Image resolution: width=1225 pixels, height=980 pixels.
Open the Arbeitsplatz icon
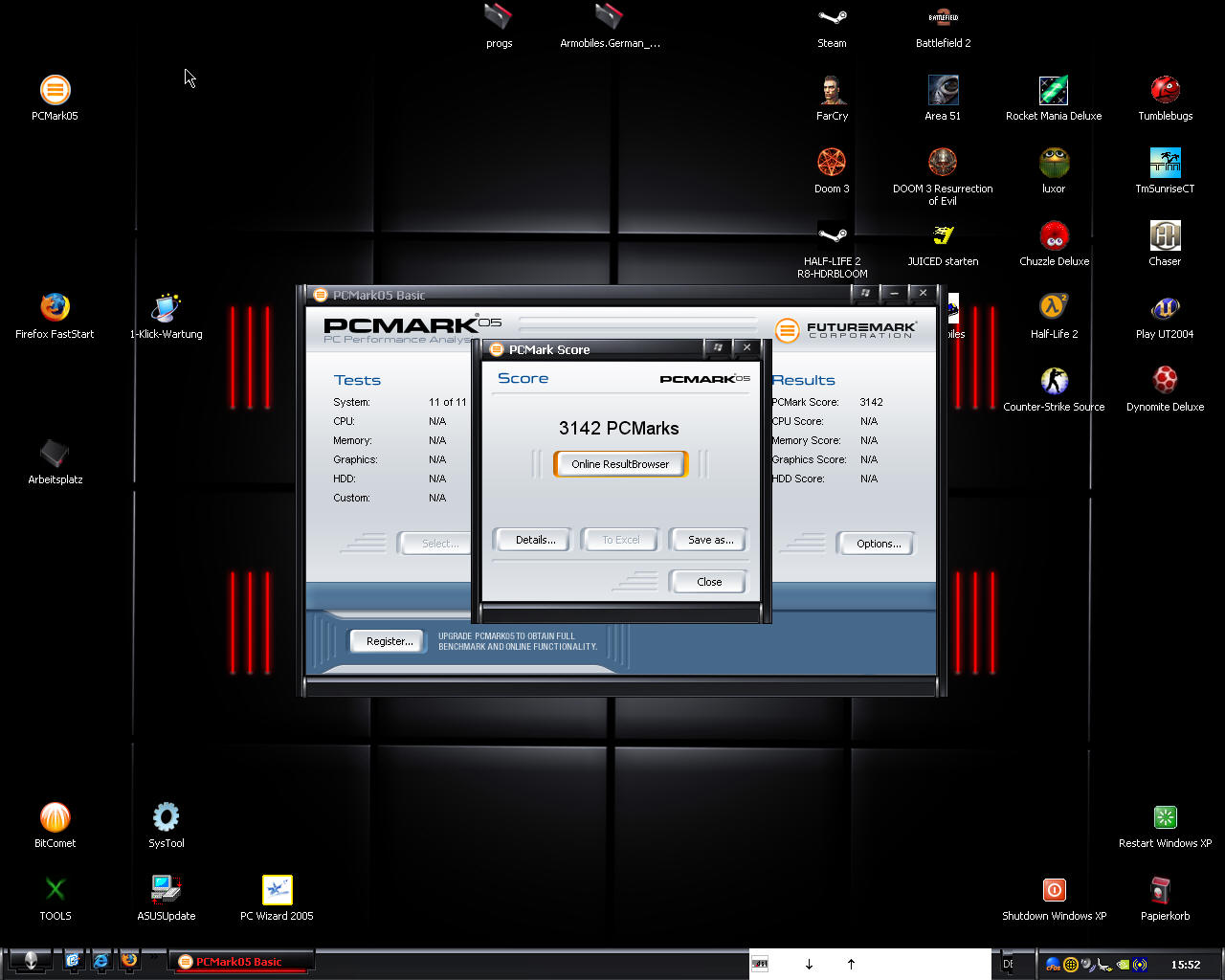(x=55, y=454)
